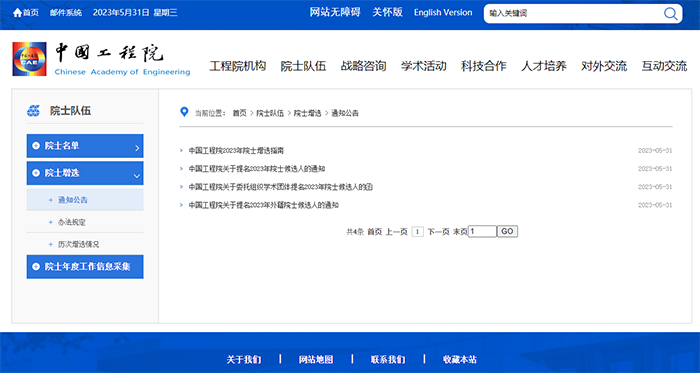Open the 互动交流 menu
Viewport: 700px width, 373px height.
pos(664,66)
